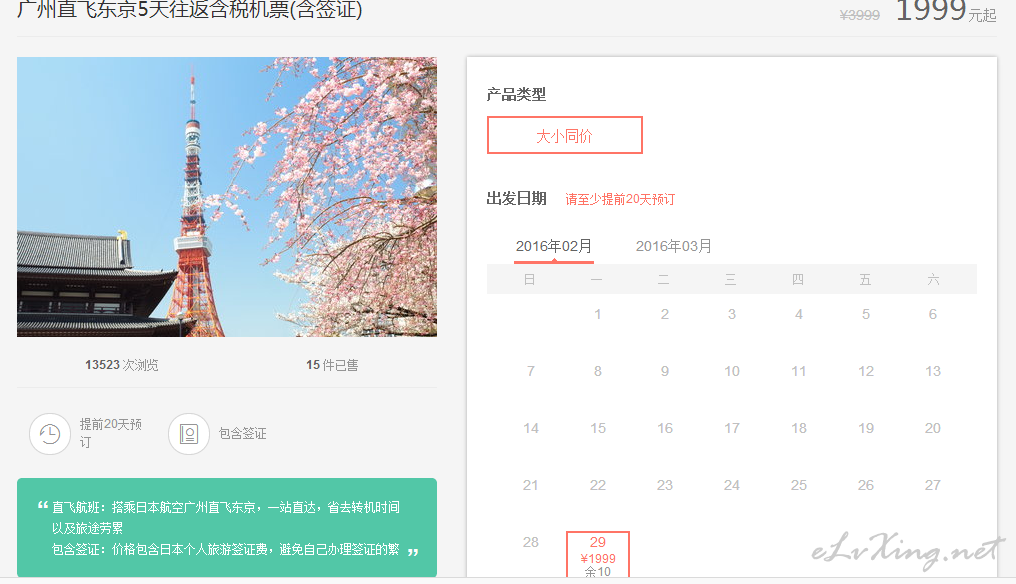Click the visa document icon
This screenshot has height=584, width=1016.
point(189,434)
